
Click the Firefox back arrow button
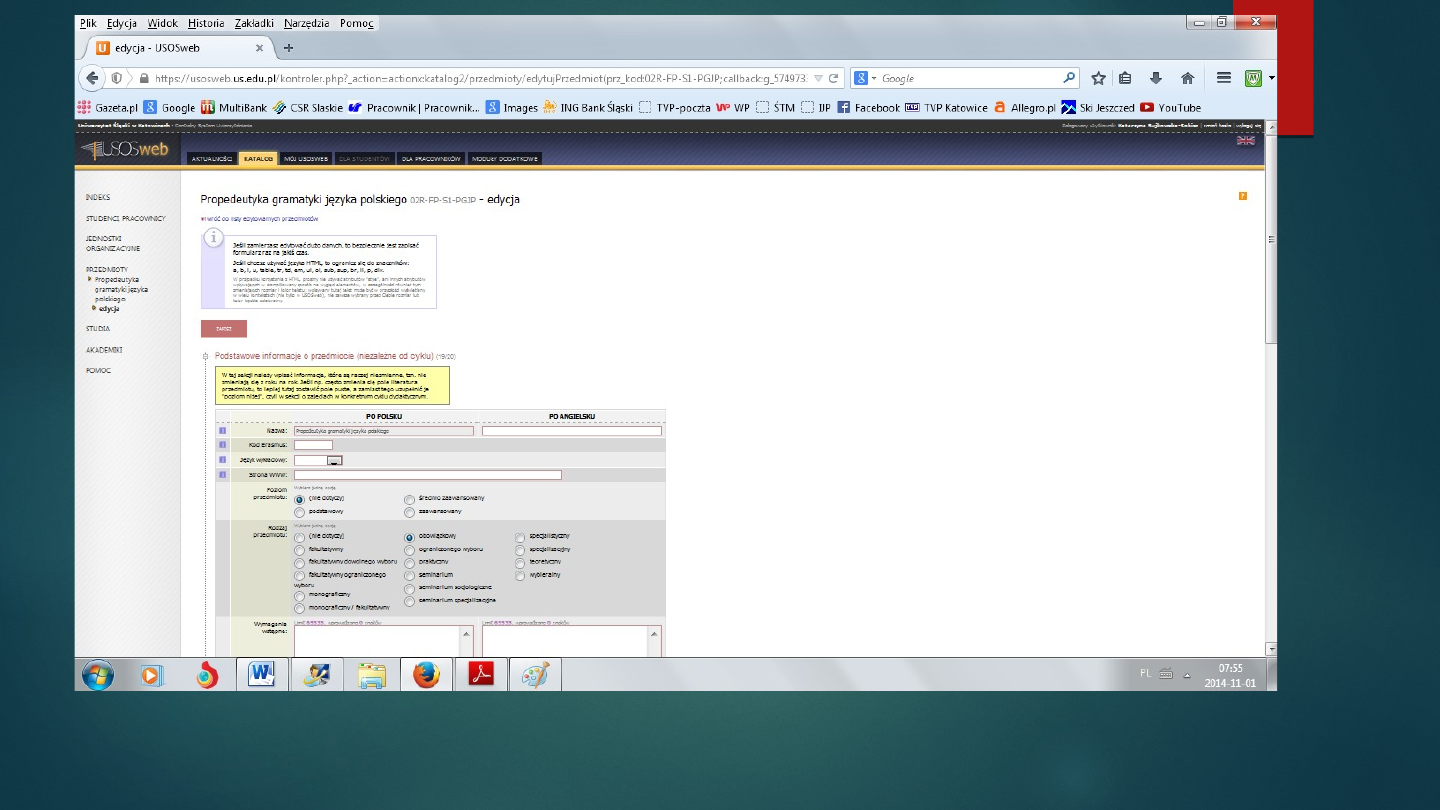[92, 78]
